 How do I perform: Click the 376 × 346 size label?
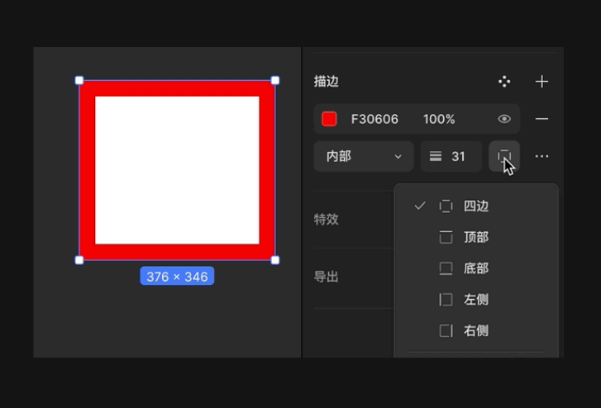click(x=177, y=276)
